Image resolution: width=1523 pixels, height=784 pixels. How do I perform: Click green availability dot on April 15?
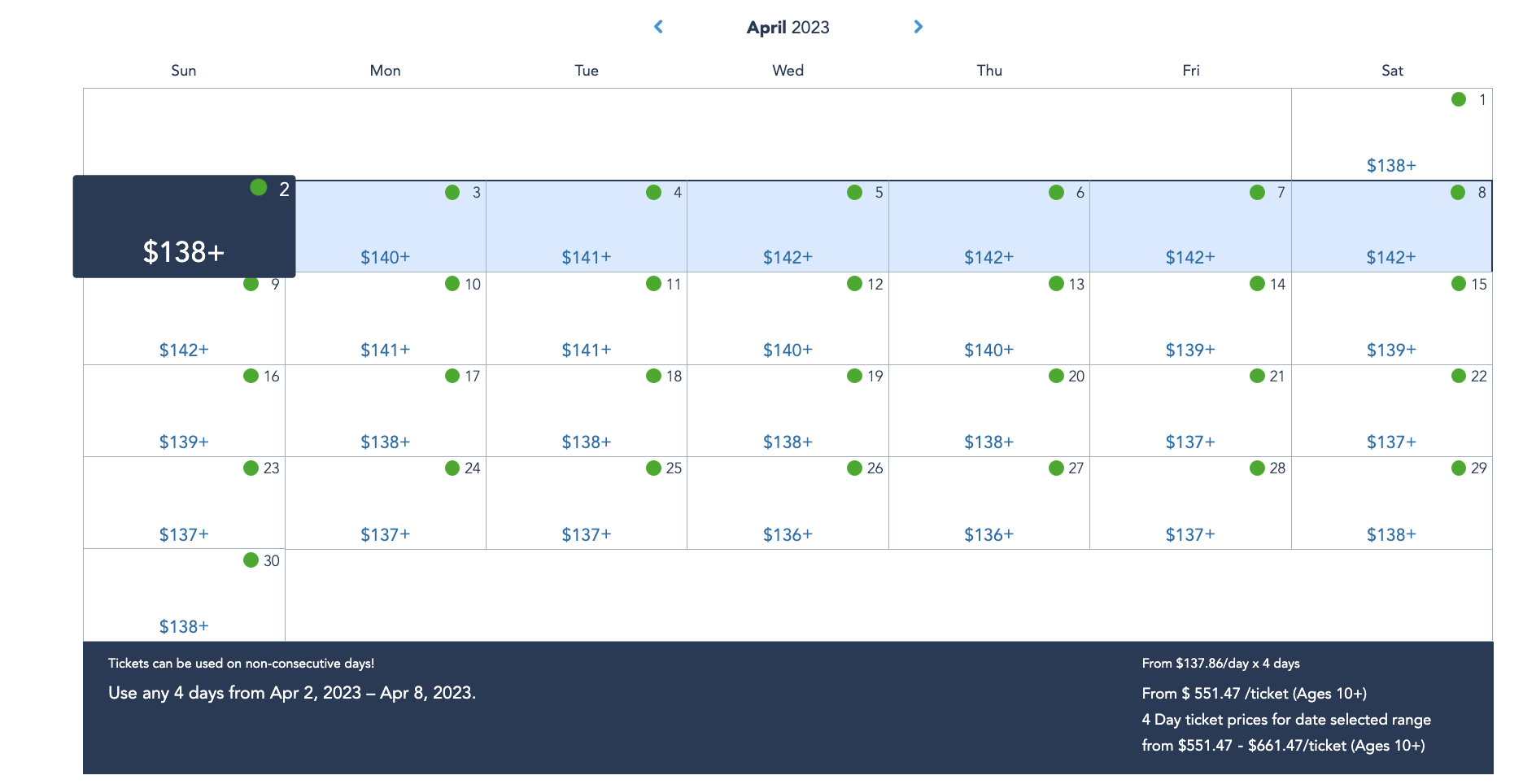coord(1459,284)
